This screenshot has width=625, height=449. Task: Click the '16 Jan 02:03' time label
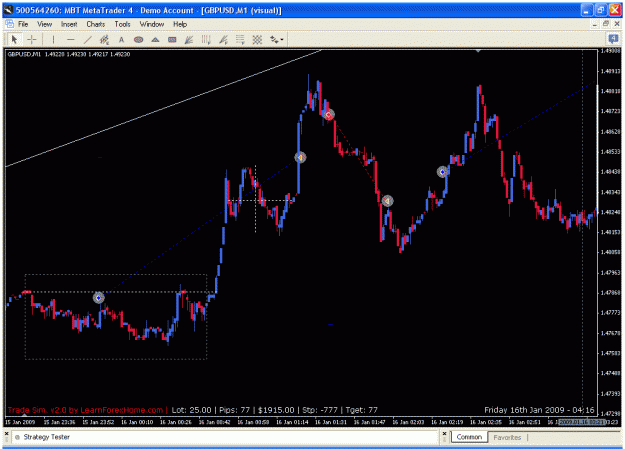[x=408, y=422]
